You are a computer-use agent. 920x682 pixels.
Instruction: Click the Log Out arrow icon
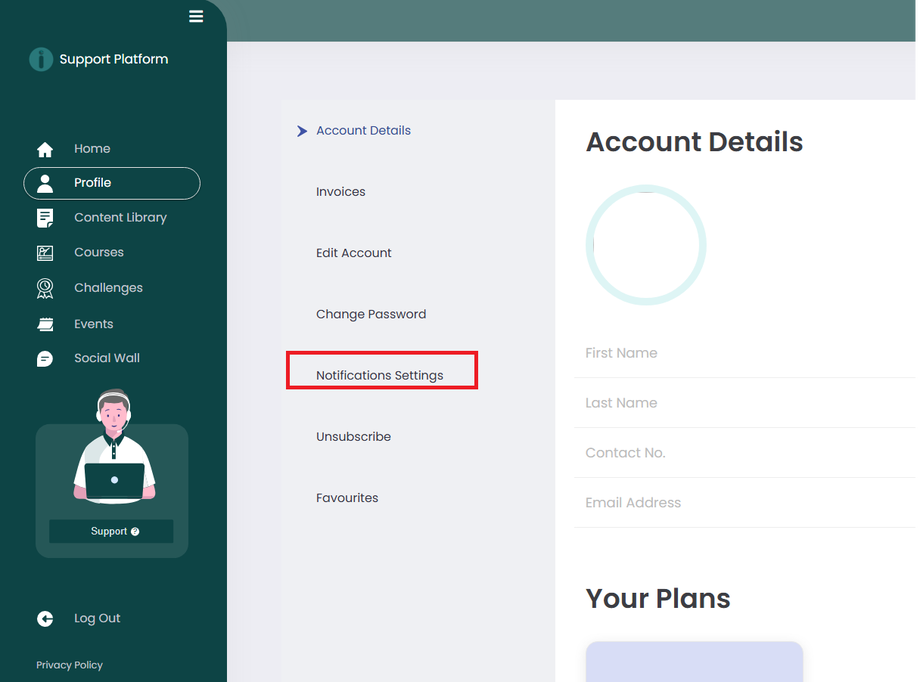tap(45, 619)
